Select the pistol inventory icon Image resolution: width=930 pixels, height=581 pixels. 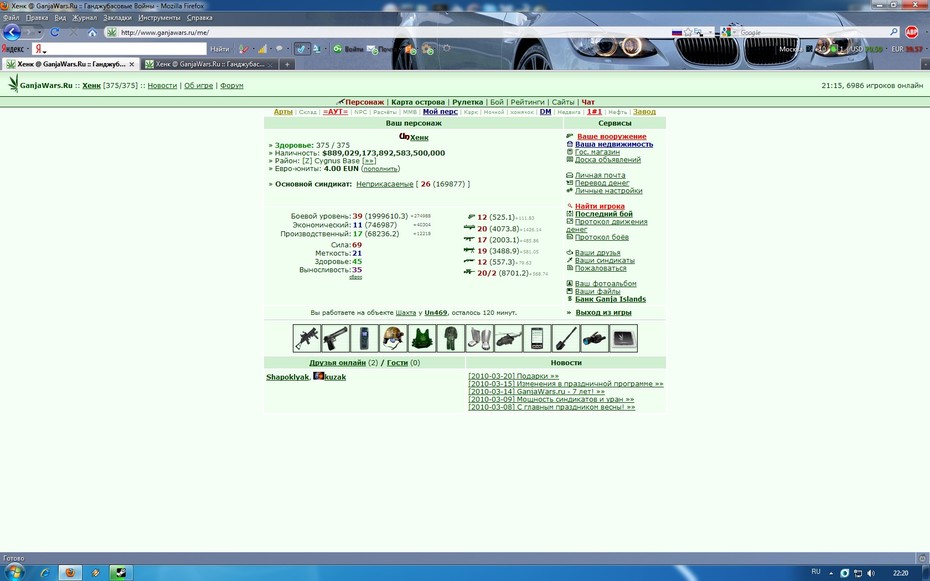coord(336,338)
